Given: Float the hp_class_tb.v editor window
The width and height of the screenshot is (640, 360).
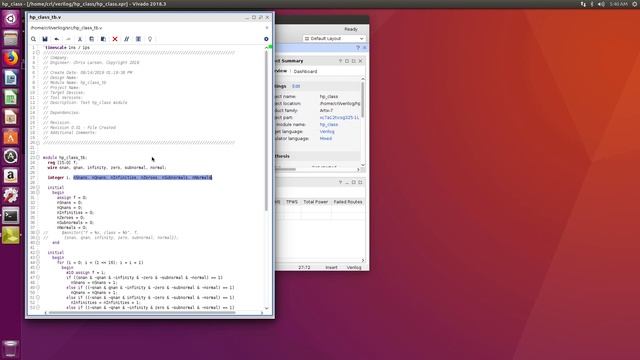Looking at the screenshot, I should click(260, 18).
